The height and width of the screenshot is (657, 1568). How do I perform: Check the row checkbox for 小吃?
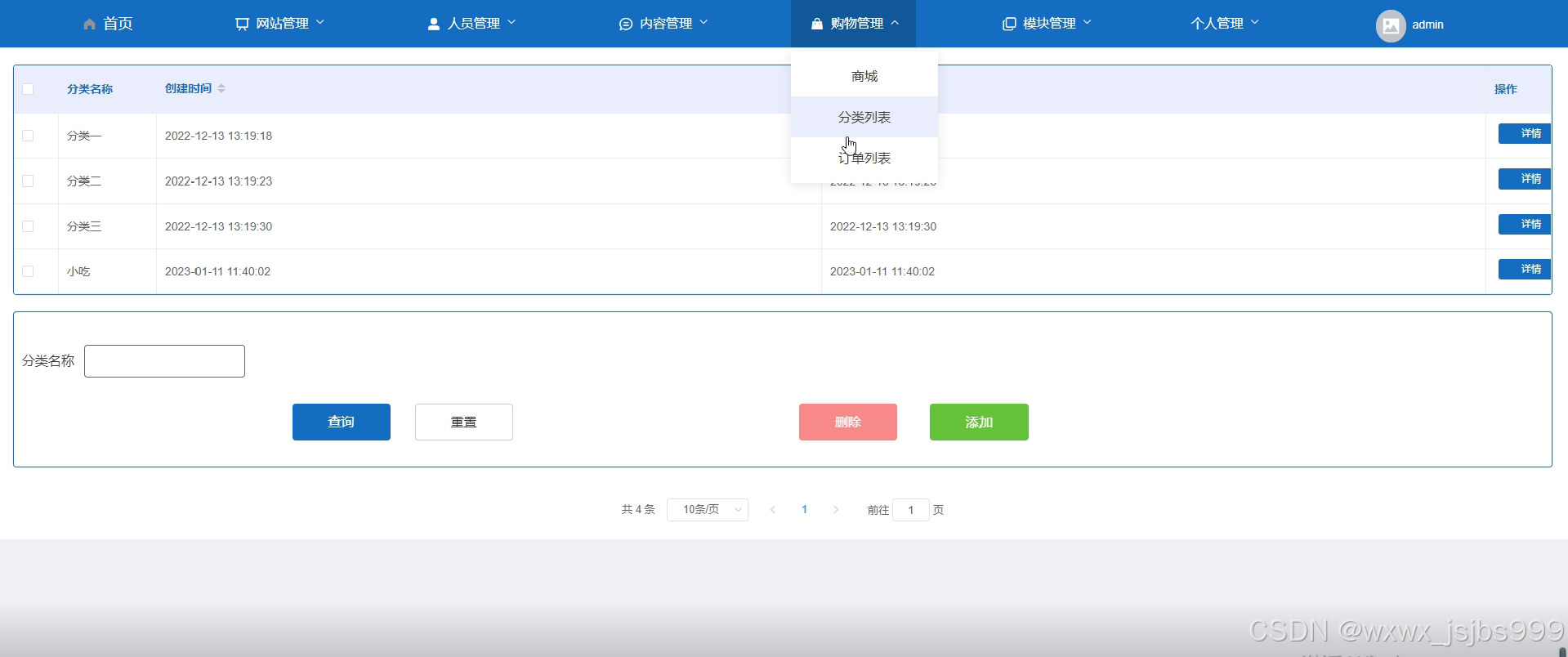(28, 271)
